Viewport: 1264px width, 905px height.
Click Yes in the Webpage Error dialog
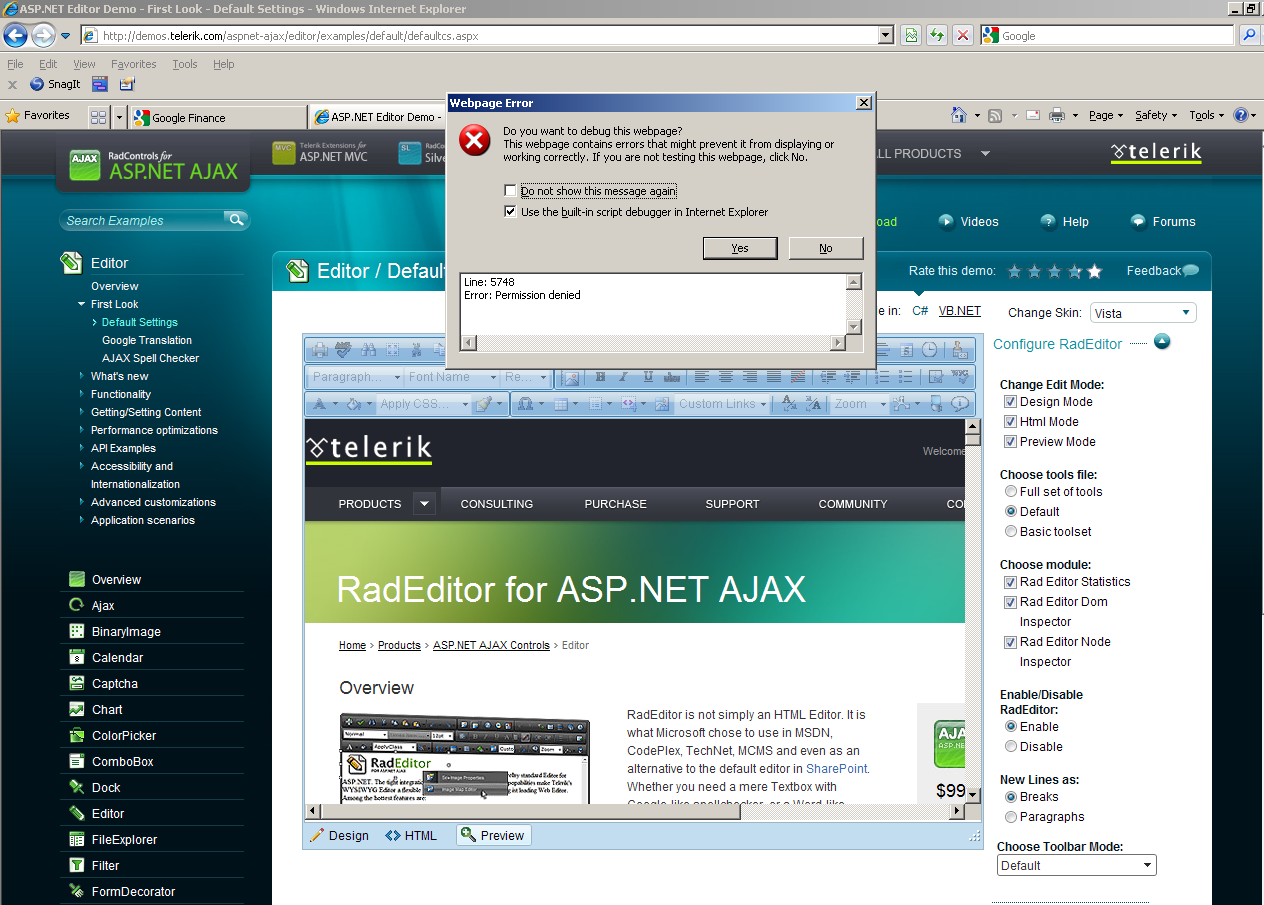click(740, 248)
